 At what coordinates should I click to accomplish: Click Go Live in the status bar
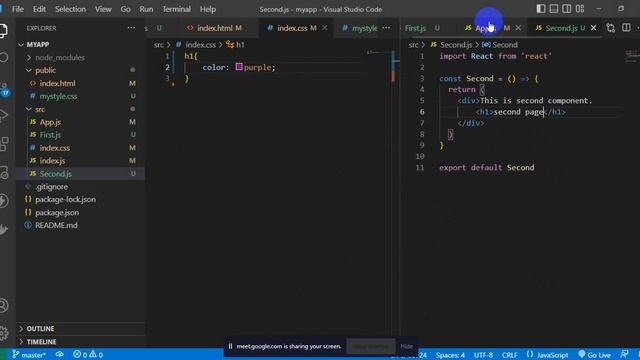coord(595,355)
